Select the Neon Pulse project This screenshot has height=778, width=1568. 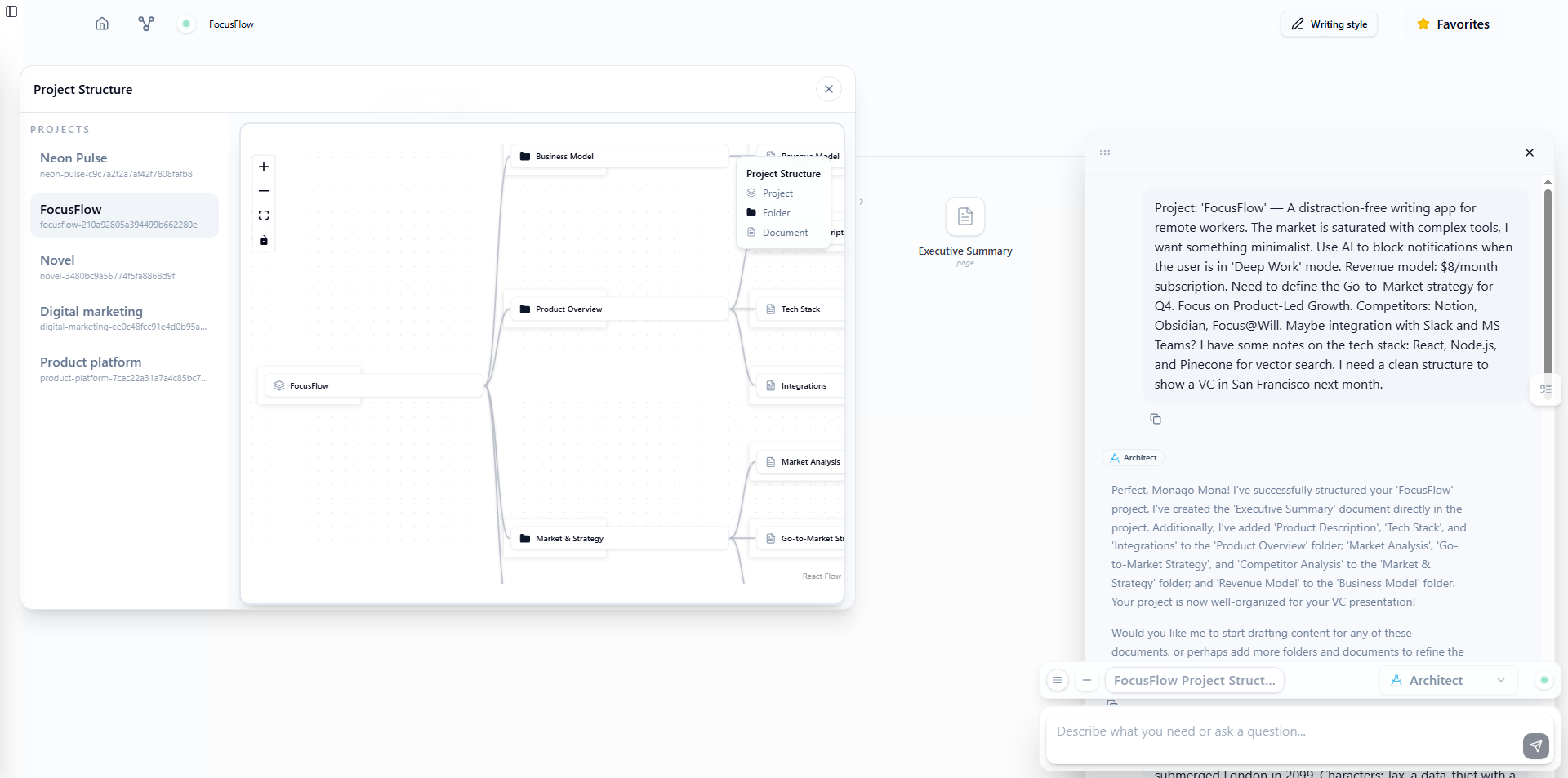tap(124, 164)
